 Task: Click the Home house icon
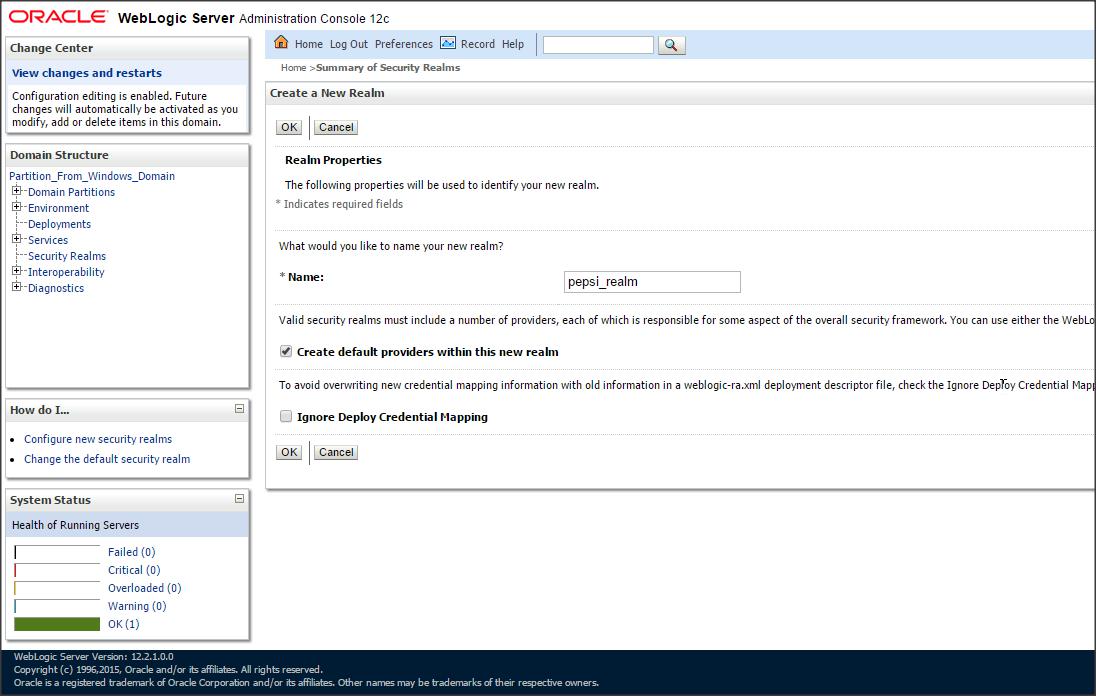click(281, 43)
